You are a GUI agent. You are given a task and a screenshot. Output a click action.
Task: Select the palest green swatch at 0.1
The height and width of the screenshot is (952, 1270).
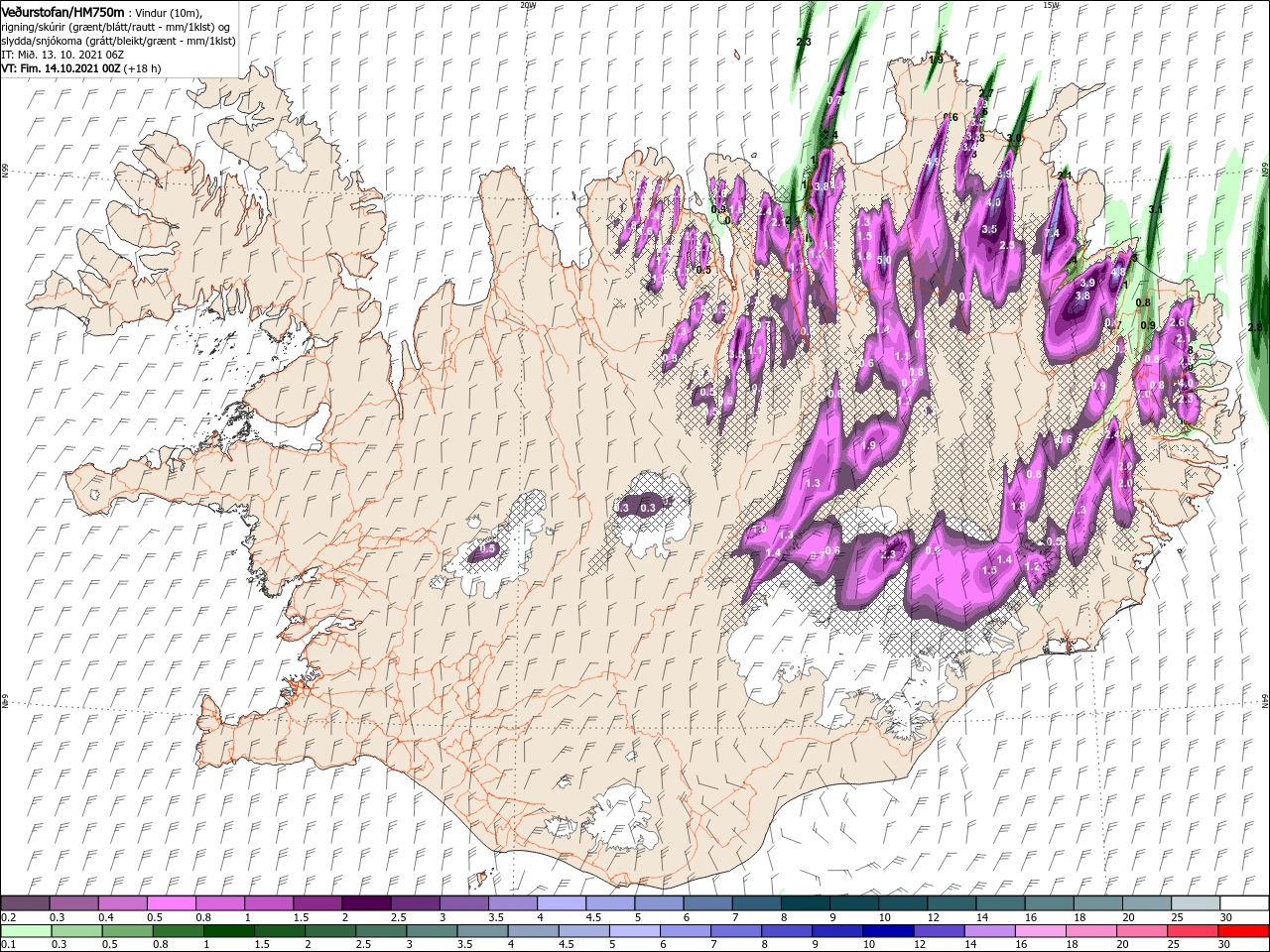[x=25, y=931]
